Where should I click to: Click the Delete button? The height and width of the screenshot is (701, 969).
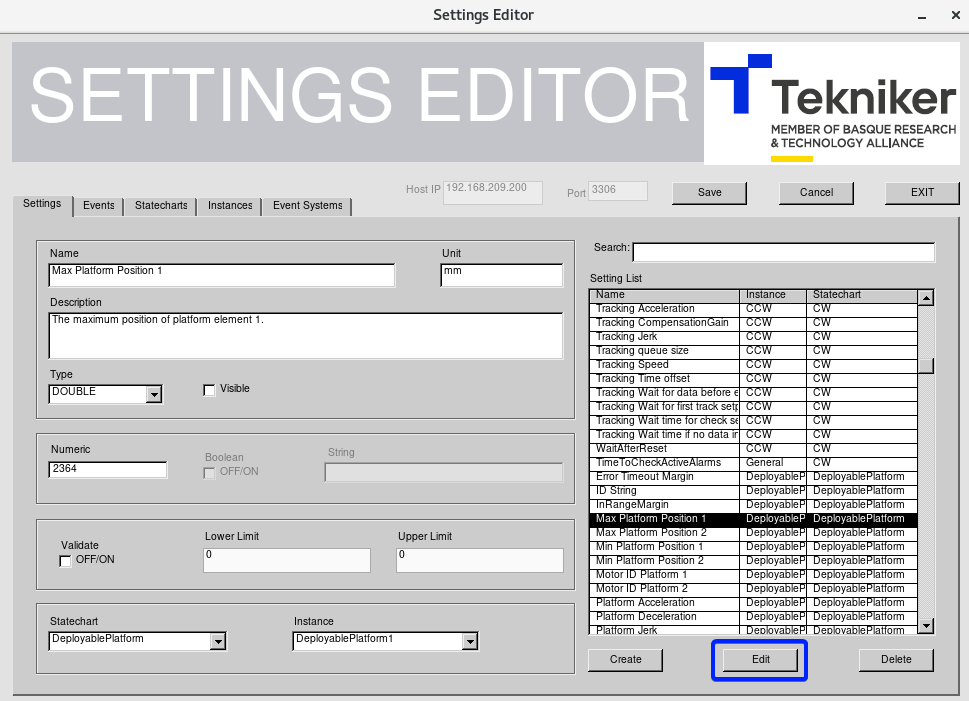(896, 660)
